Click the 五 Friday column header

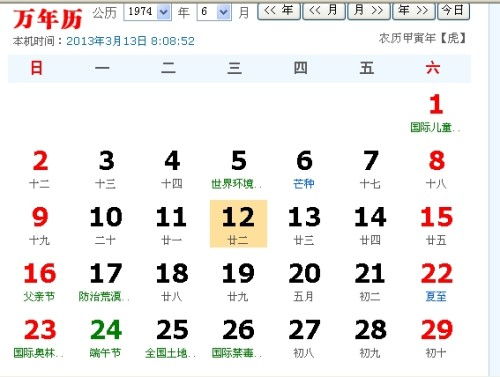[x=367, y=68]
